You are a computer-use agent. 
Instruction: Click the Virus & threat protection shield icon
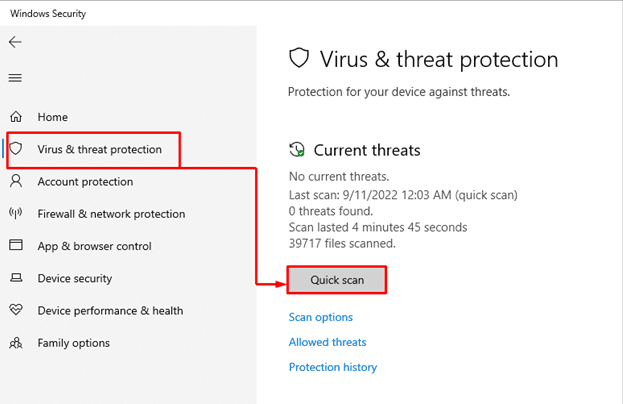pos(17,149)
